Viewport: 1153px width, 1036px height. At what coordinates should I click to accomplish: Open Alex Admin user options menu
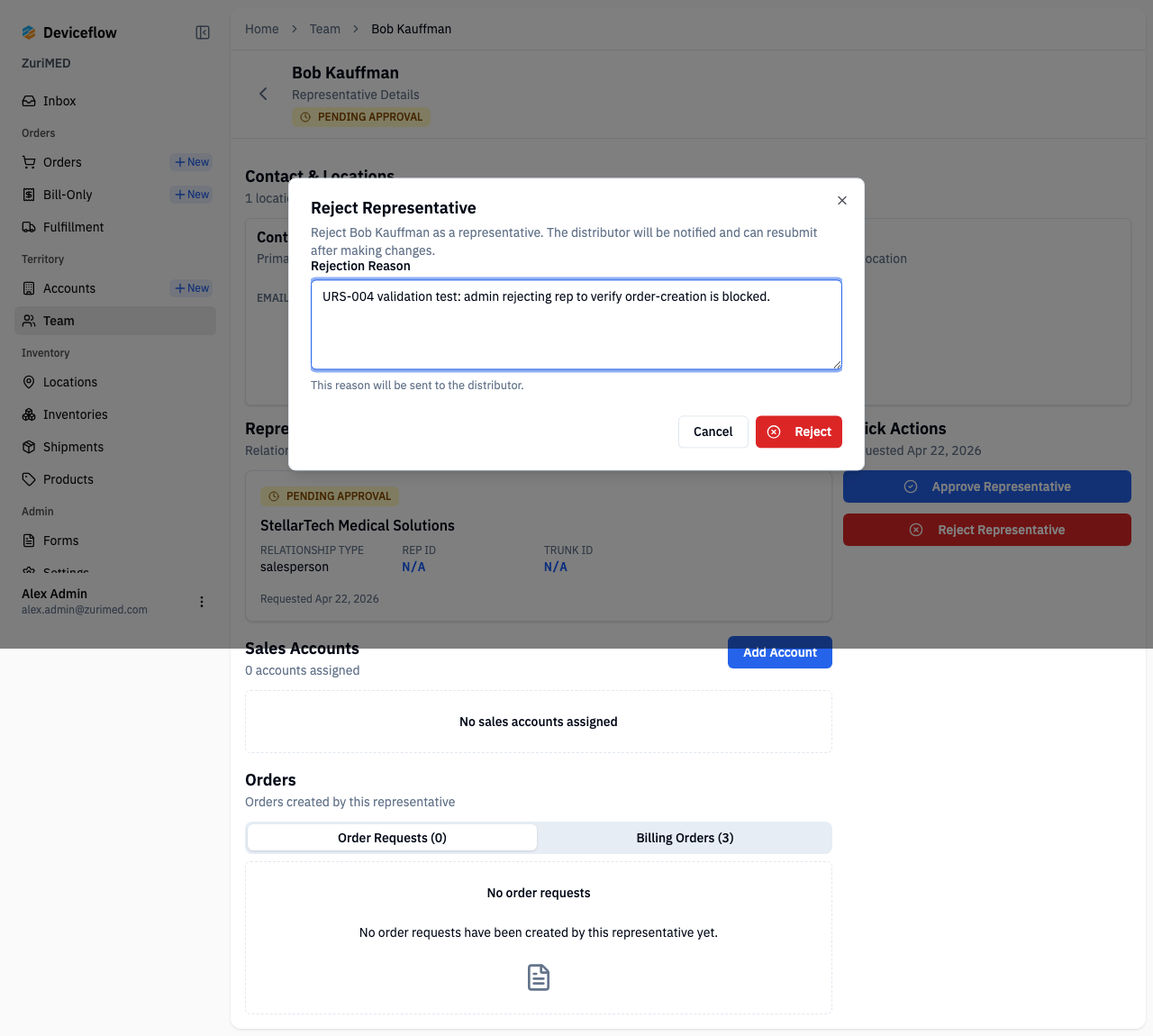tap(202, 602)
